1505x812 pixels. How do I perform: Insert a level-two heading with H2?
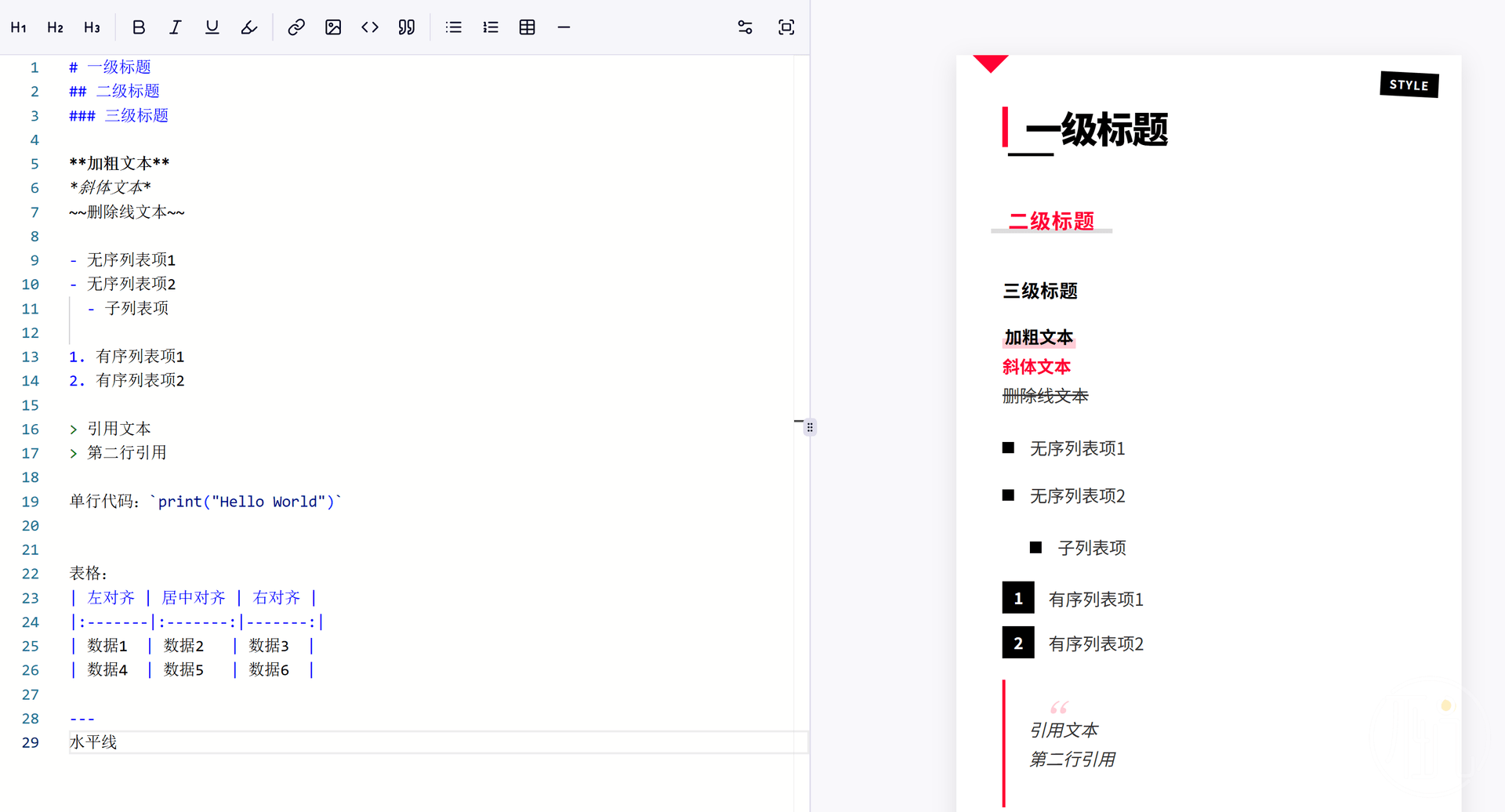[55, 27]
